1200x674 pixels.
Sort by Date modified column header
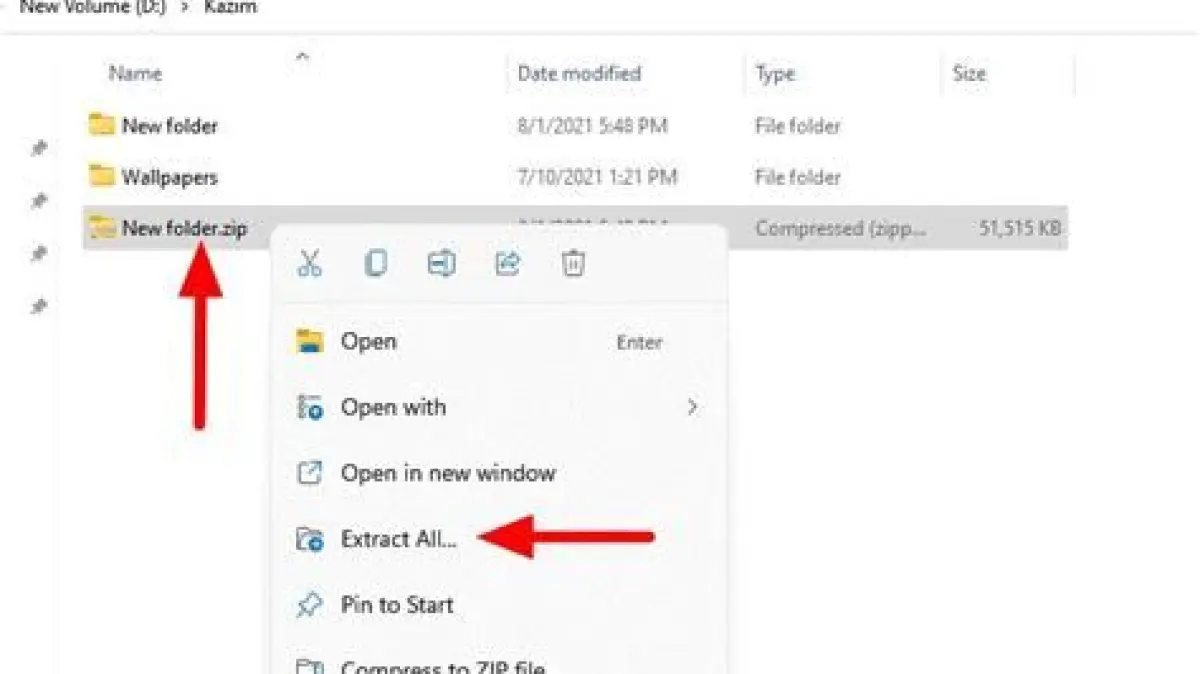pos(579,73)
